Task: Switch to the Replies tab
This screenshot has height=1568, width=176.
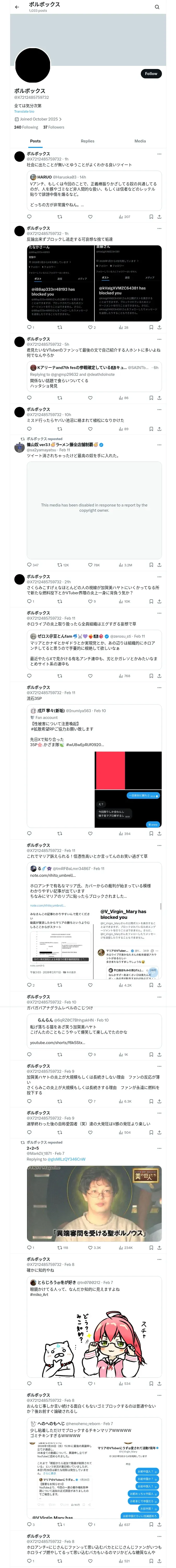Action: pyautogui.click(x=87, y=141)
